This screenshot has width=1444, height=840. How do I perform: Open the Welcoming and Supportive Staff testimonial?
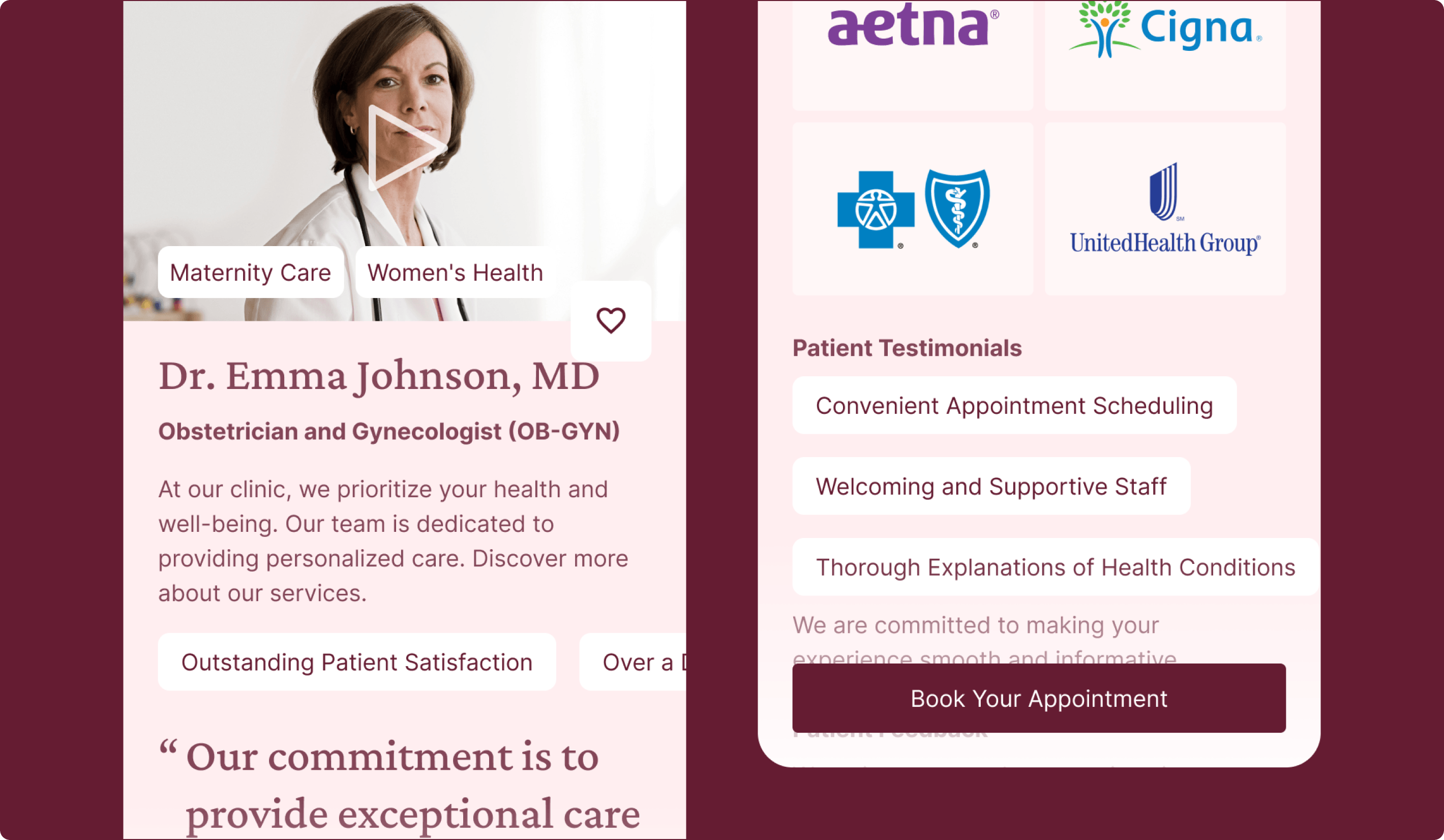pyautogui.click(x=991, y=487)
